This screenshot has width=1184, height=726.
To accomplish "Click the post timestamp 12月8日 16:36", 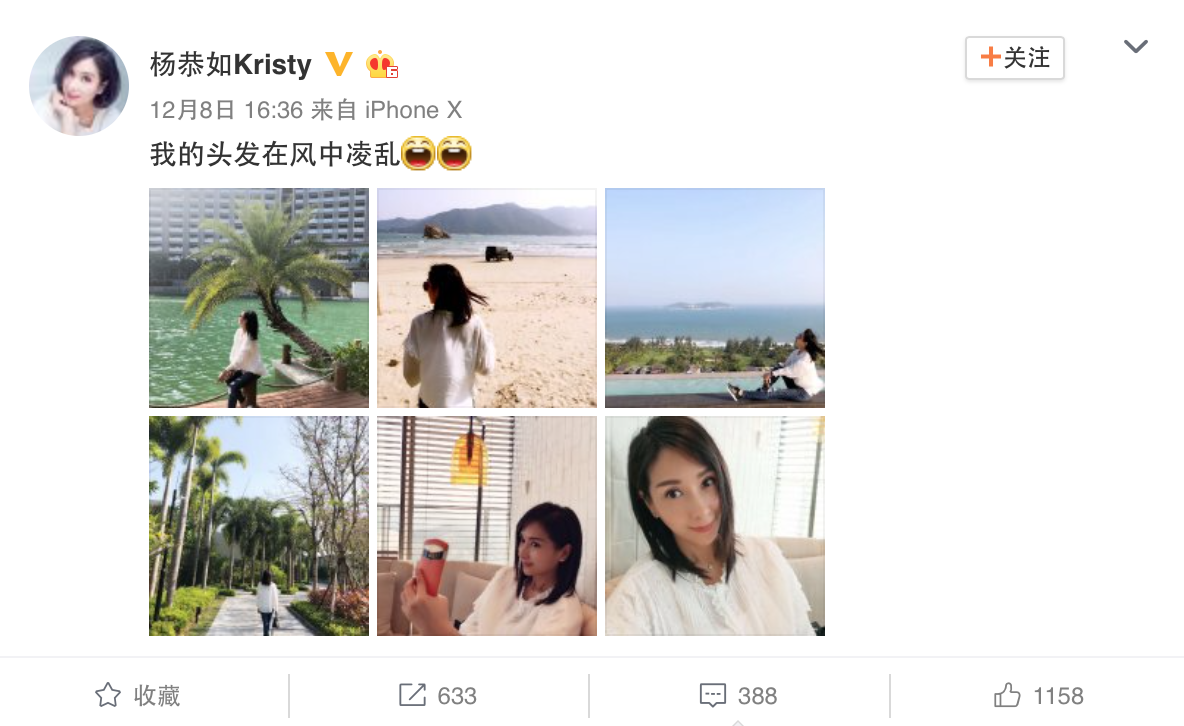I will tap(227, 110).
